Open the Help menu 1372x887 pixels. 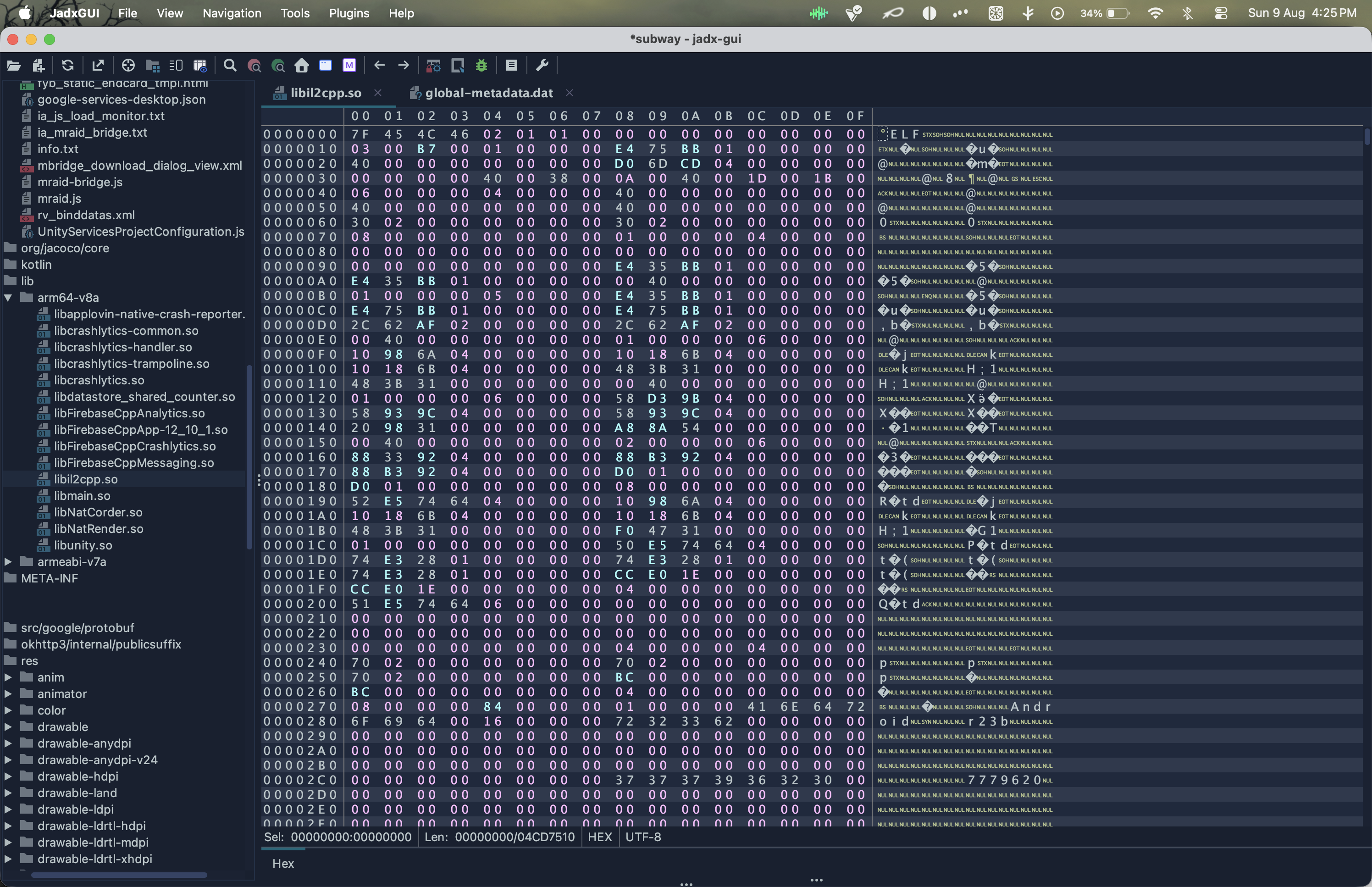pos(401,13)
